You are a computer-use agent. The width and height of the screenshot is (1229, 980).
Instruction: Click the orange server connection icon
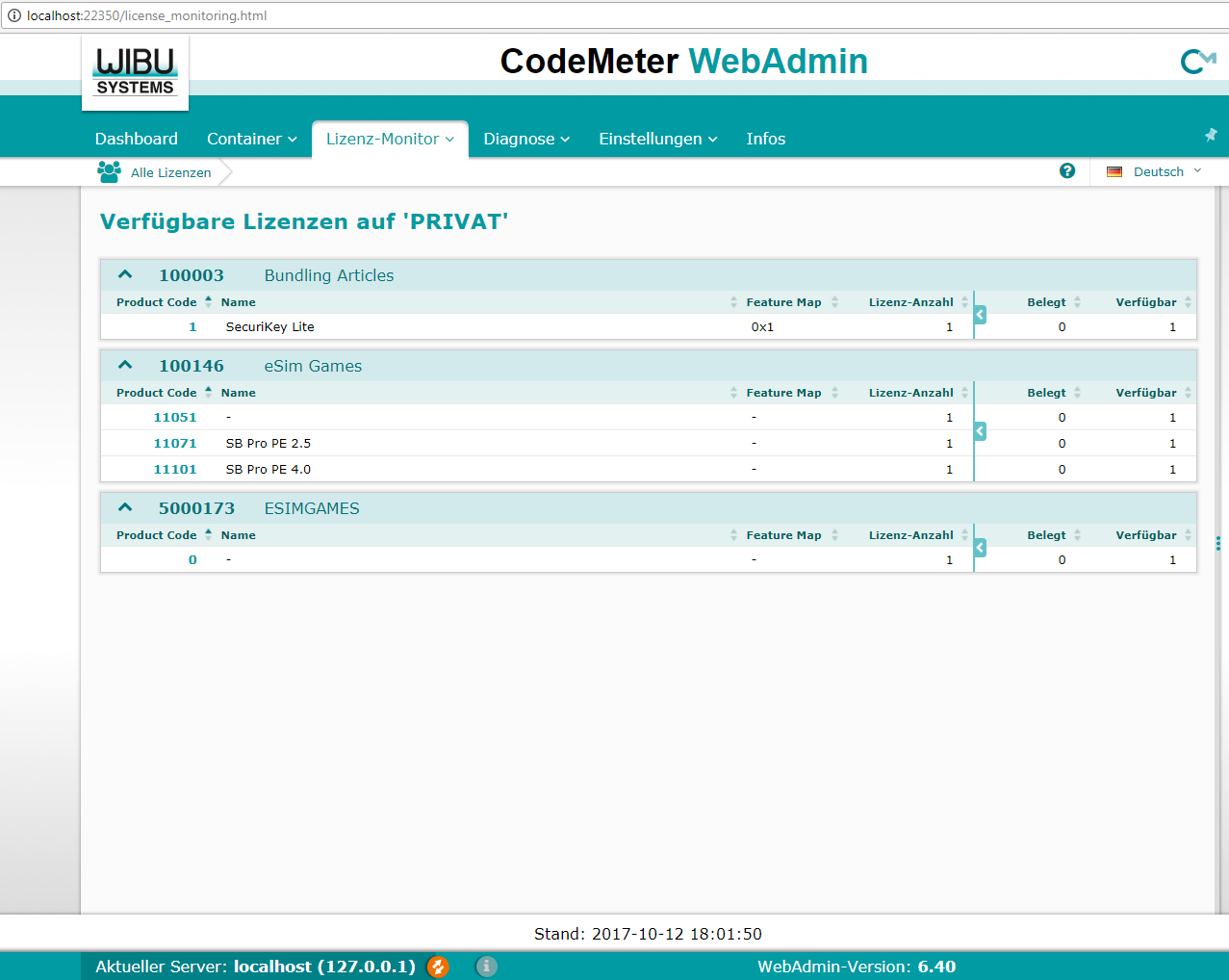(x=438, y=967)
